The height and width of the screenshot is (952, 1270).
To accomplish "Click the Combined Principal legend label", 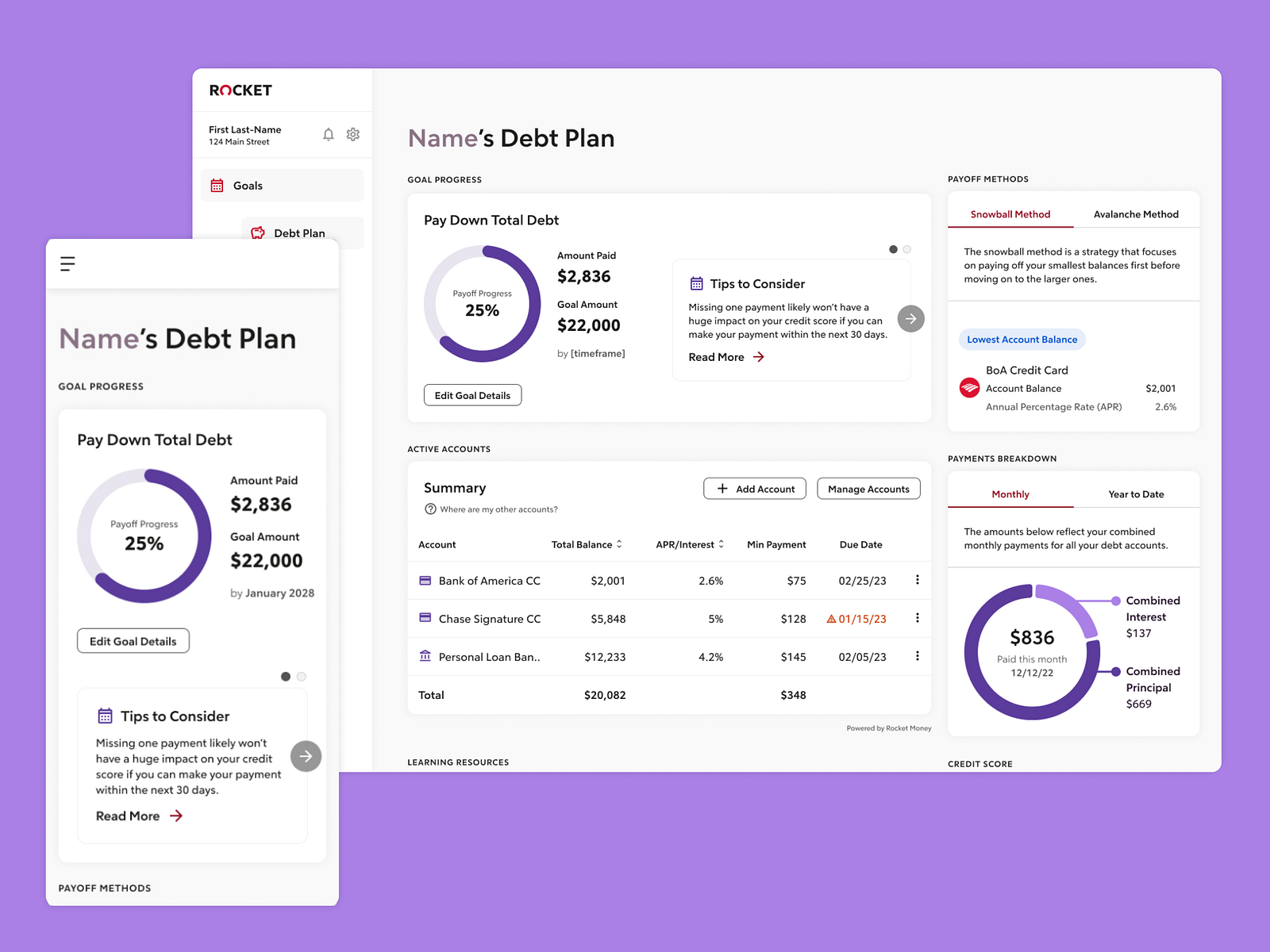I will coord(1153,679).
